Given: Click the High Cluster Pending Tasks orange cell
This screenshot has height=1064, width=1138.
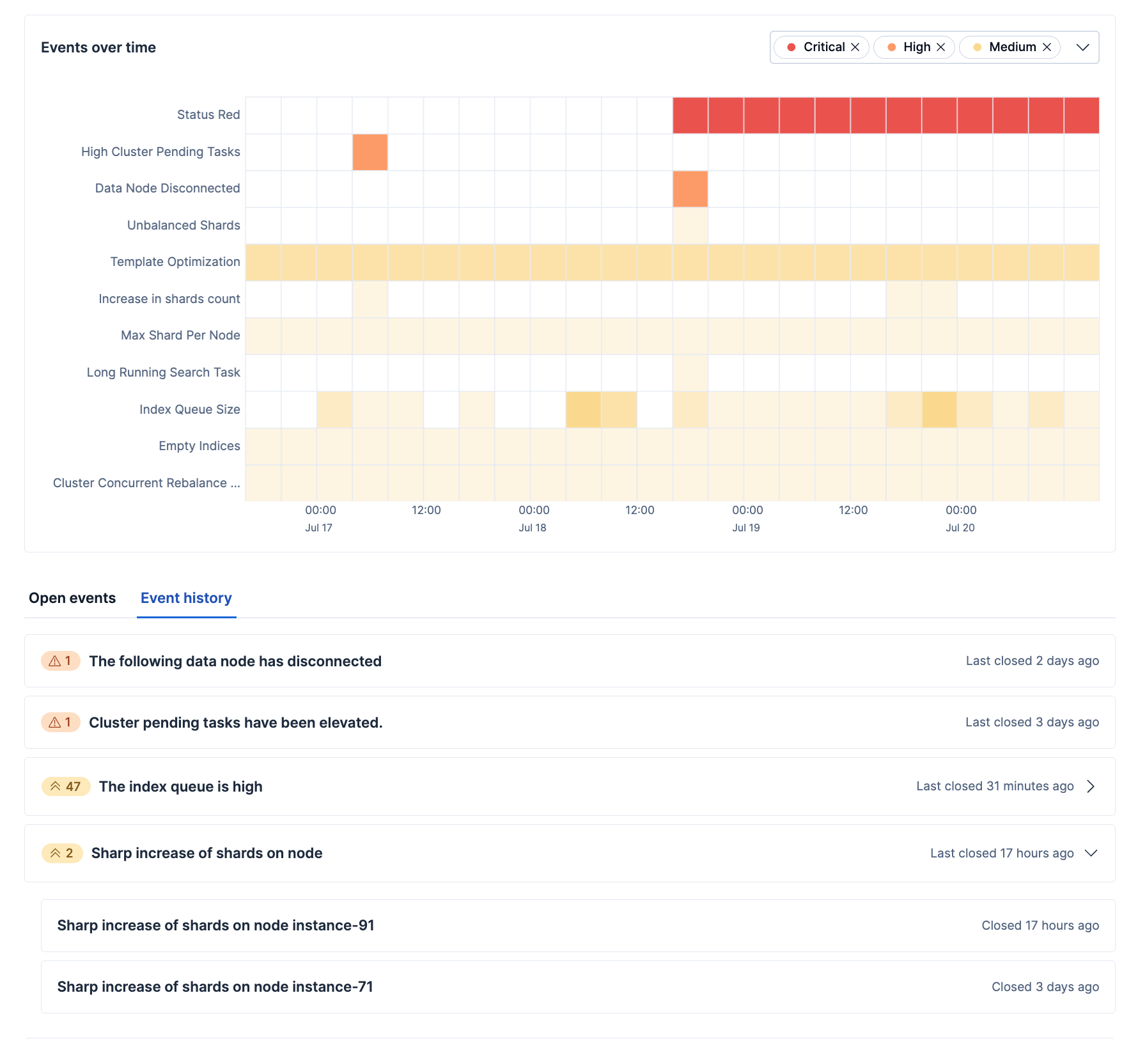Looking at the screenshot, I should (x=370, y=152).
